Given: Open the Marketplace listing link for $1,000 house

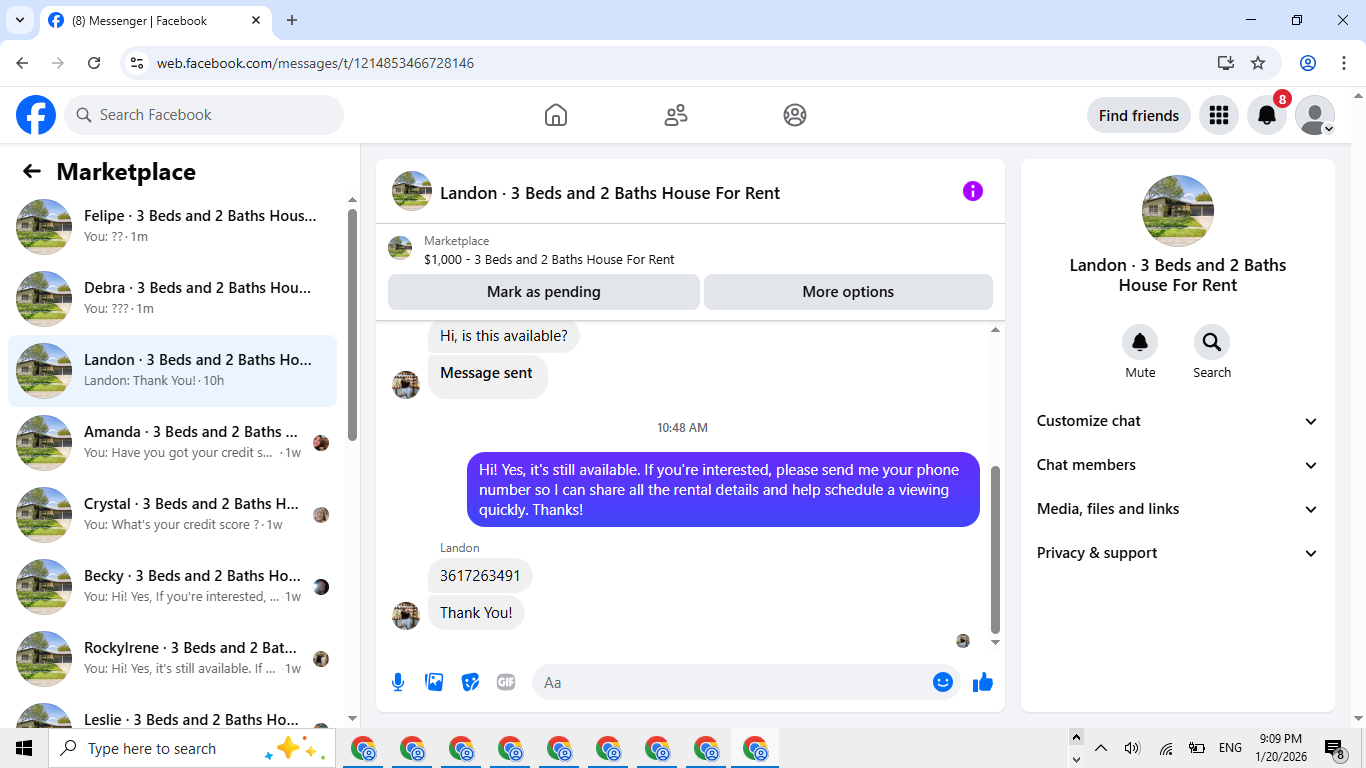Looking at the screenshot, I should [549, 259].
